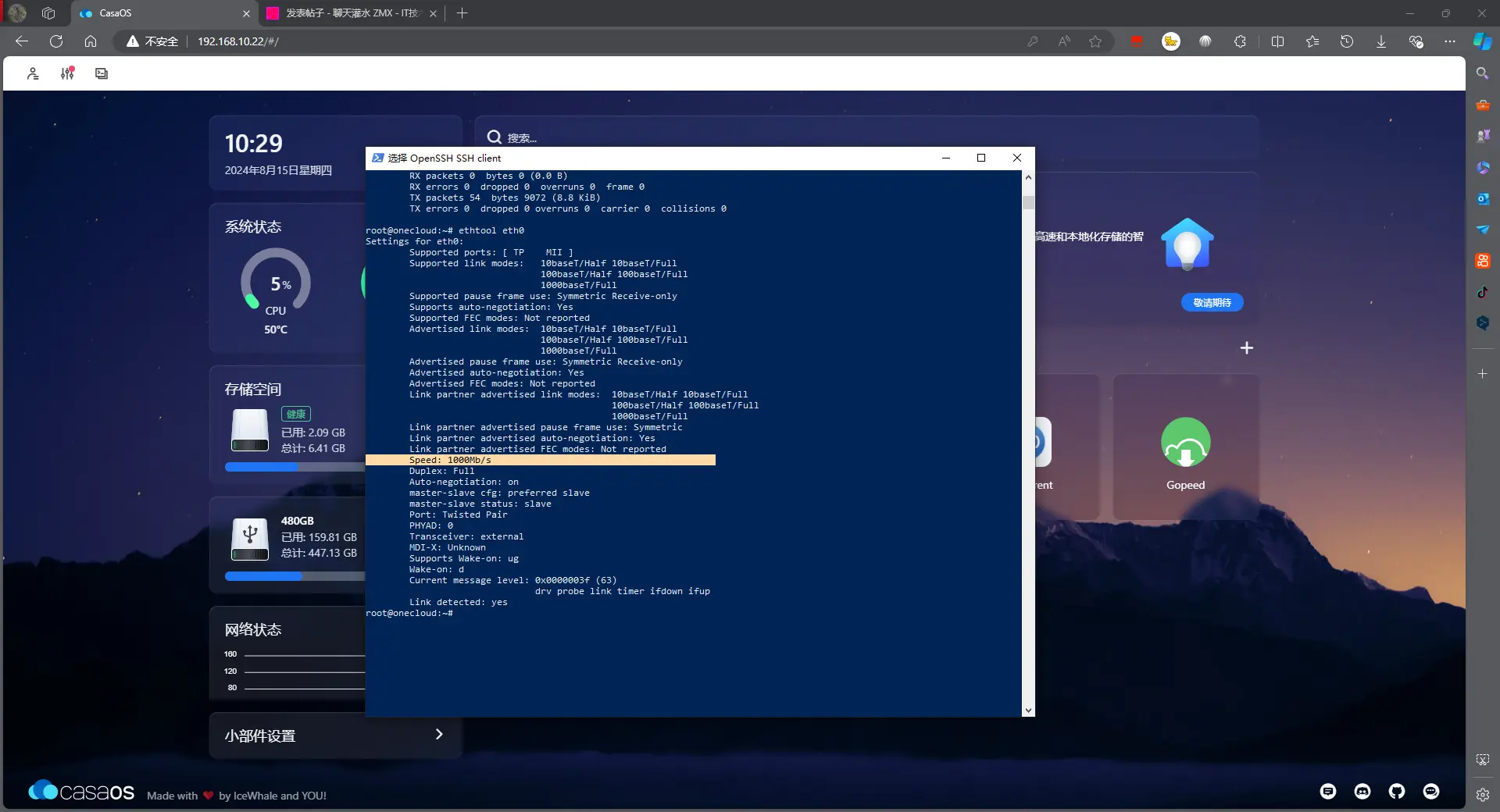
Task: Refresh the current page
Action: (x=56, y=41)
